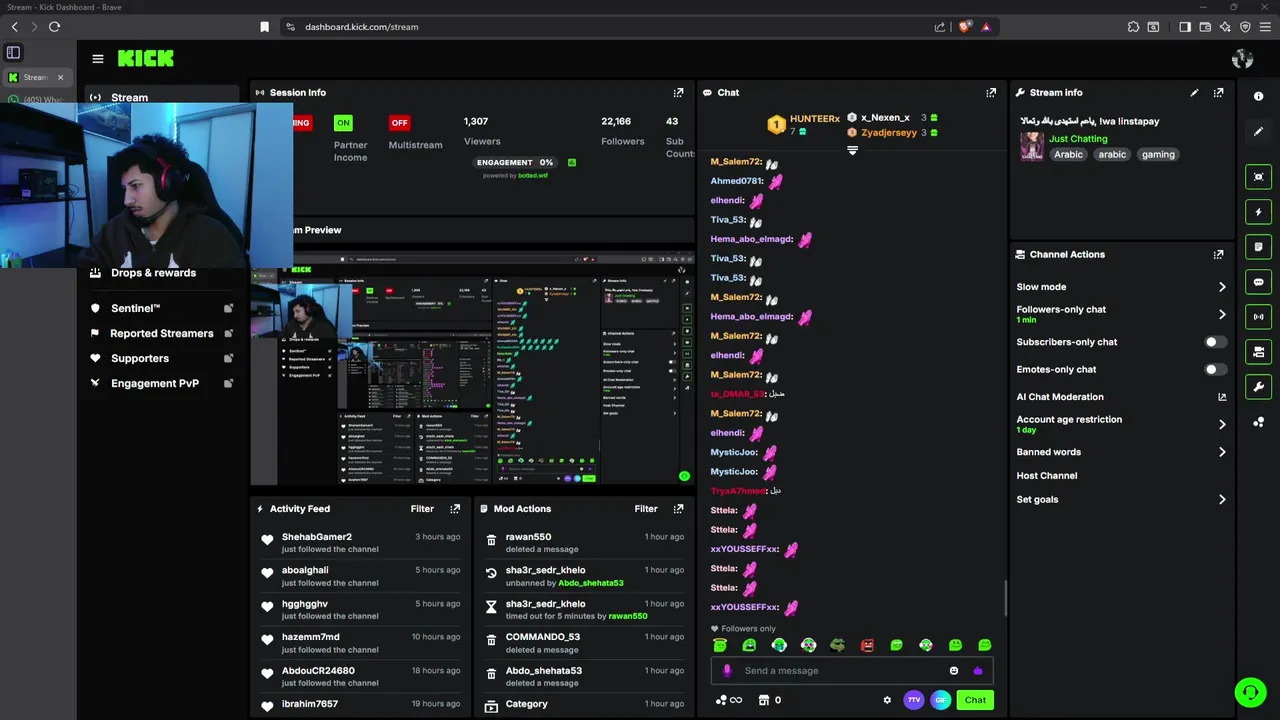Click Host Channel action
This screenshot has height=720, width=1280.
[1046, 476]
